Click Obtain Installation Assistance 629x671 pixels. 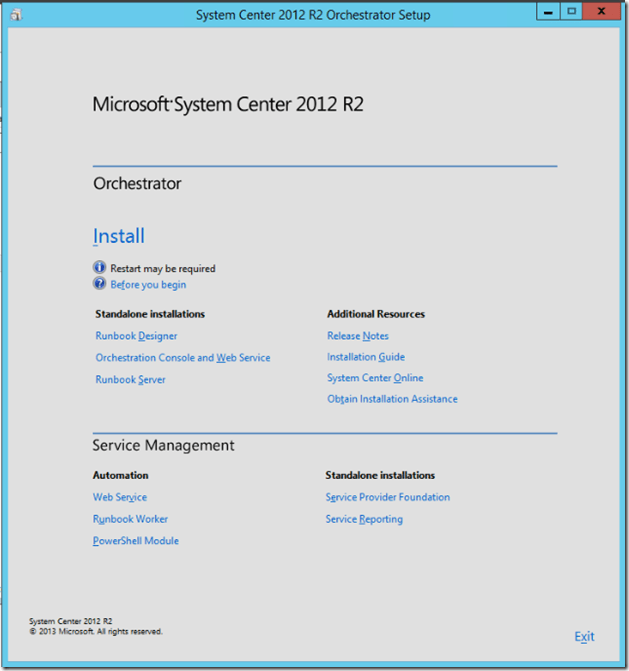point(392,399)
